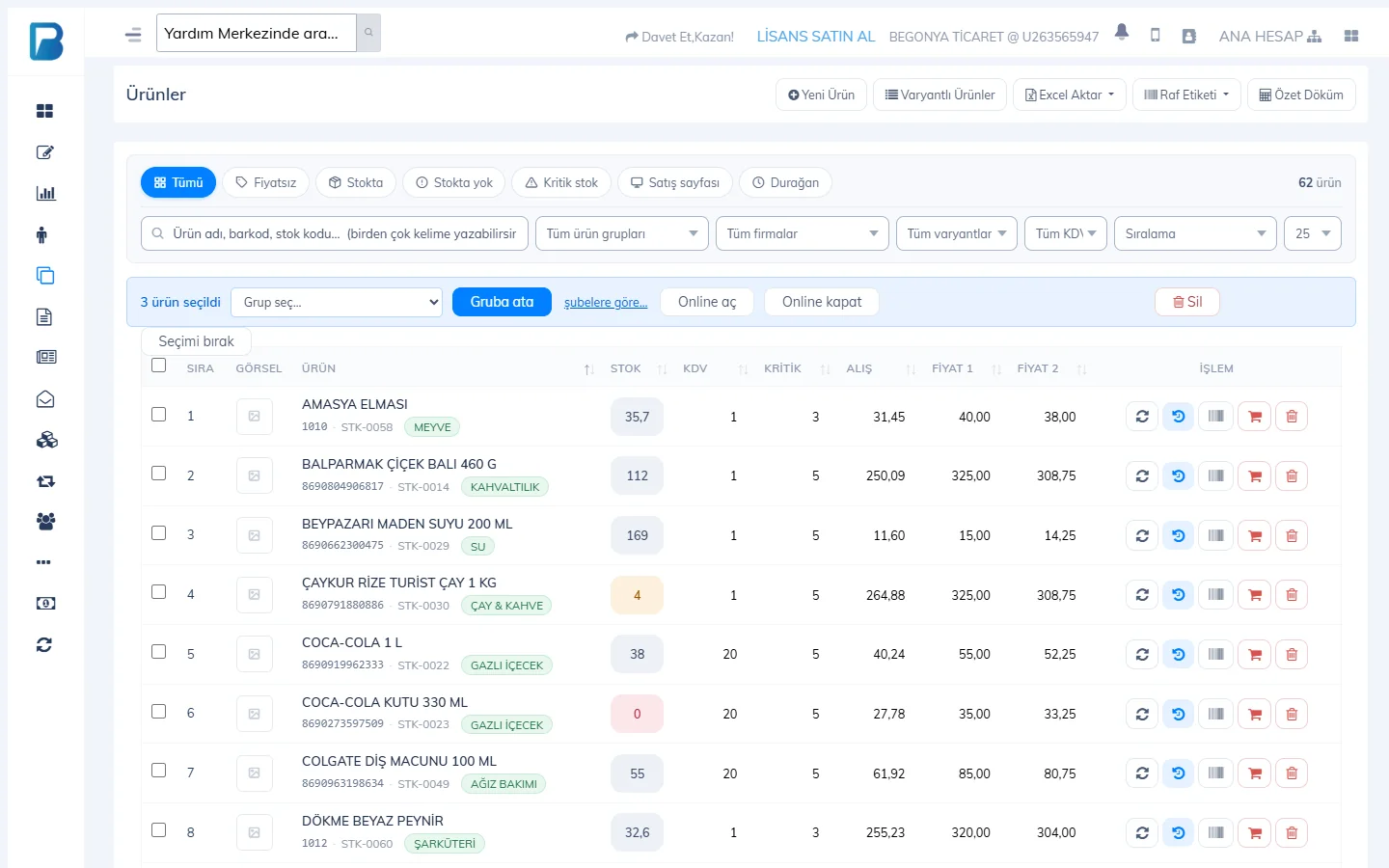Select the Kritik stok filter tab
The height and width of the screenshot is (868, 1389).
coord(561,182)
